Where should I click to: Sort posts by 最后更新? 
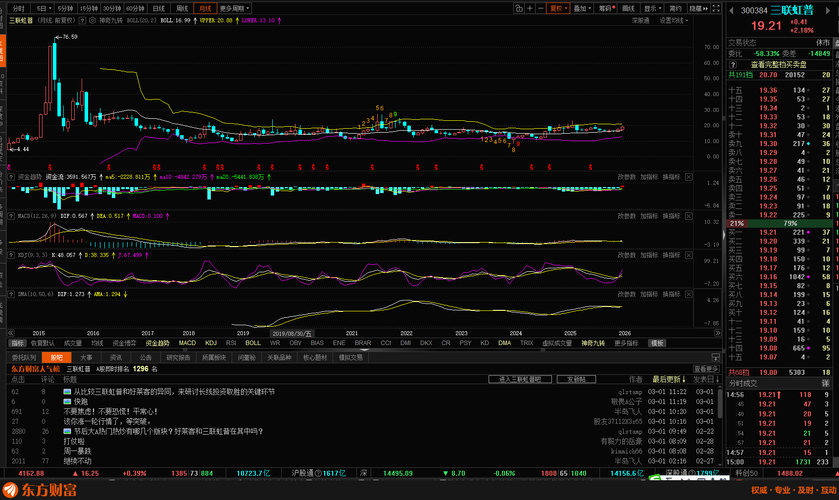[x=667, y=380]
